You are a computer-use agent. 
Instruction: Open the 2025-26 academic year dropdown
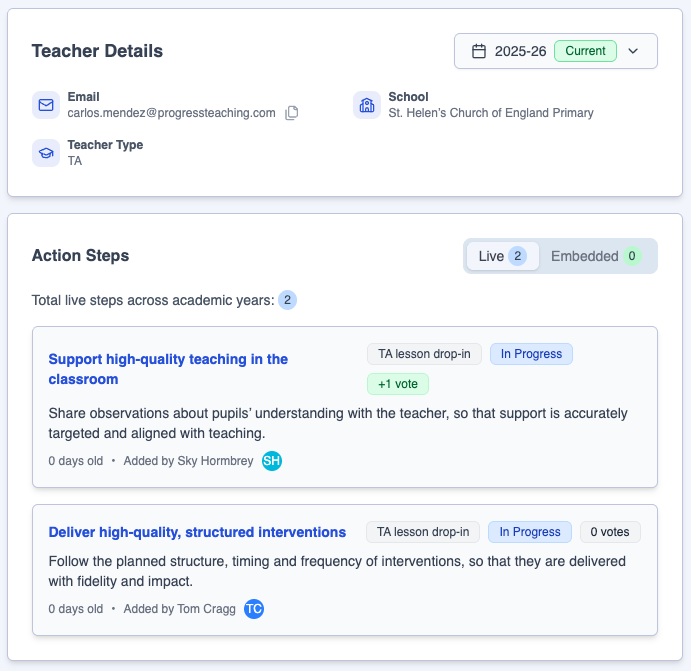[520, 51]
